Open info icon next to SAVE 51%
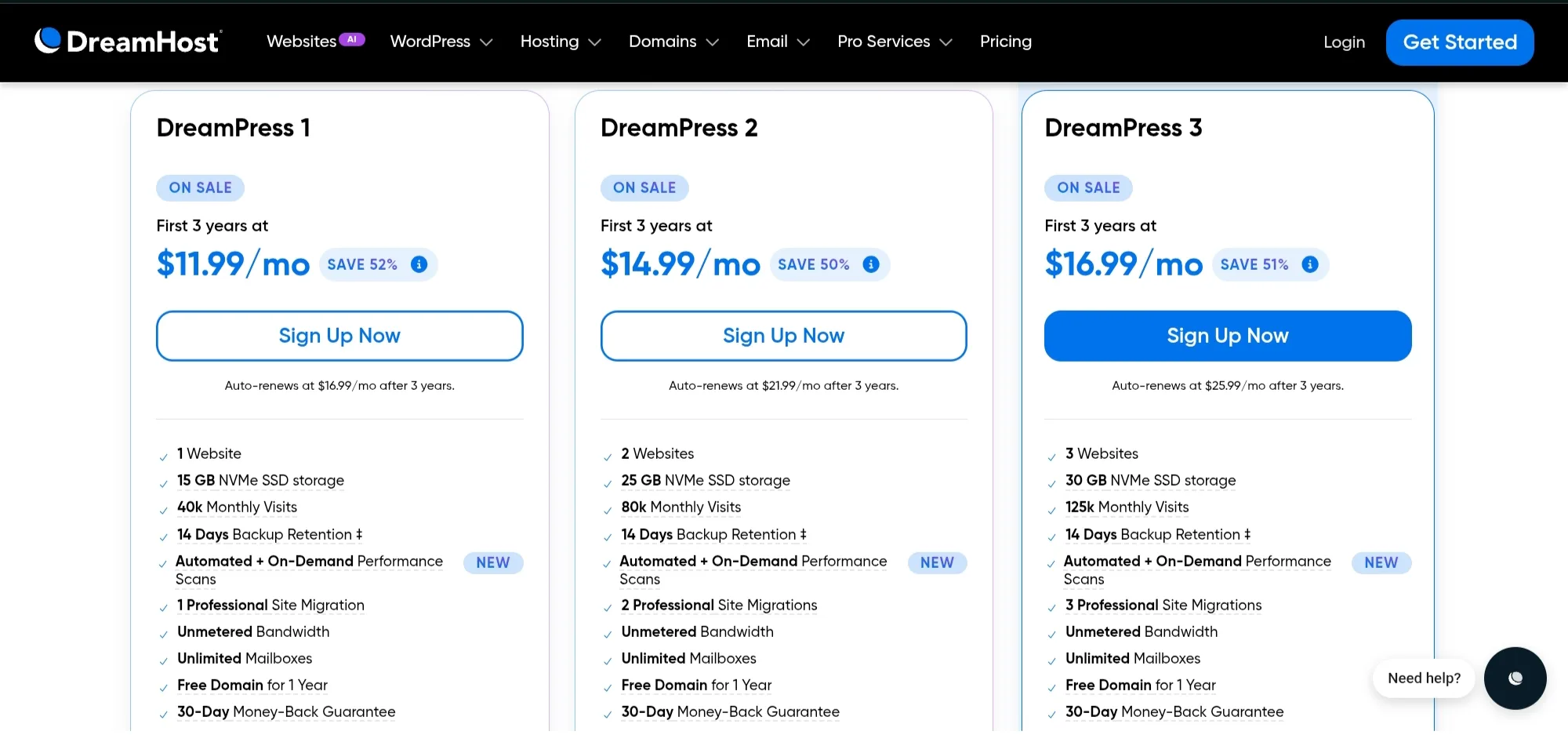Viewport: 1568px width, 735px height. pyautogui.click(x=1310, y=264)
